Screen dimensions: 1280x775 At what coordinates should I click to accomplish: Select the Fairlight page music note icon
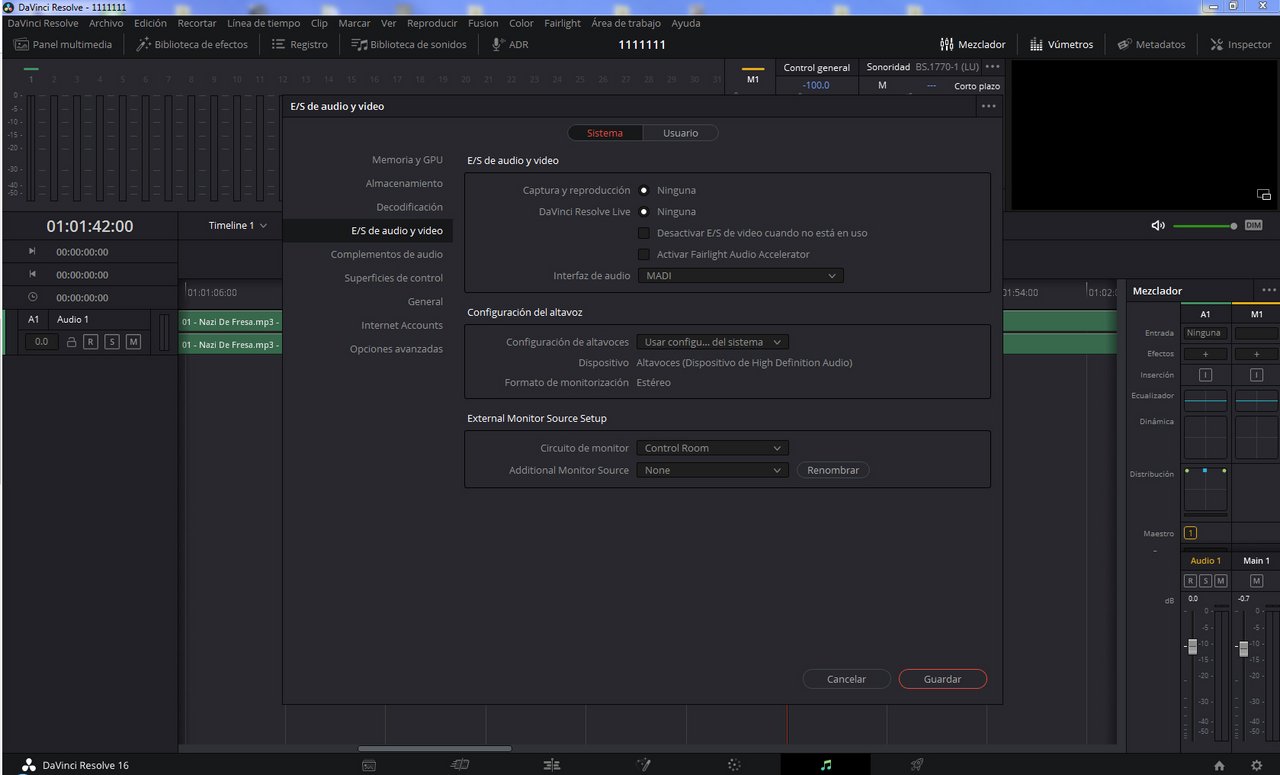(826, 765)
